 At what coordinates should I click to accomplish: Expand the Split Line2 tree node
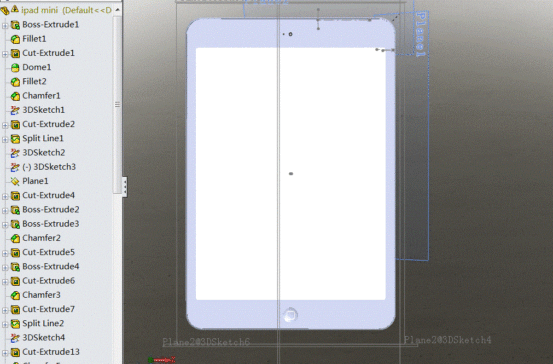pos(5,324)
